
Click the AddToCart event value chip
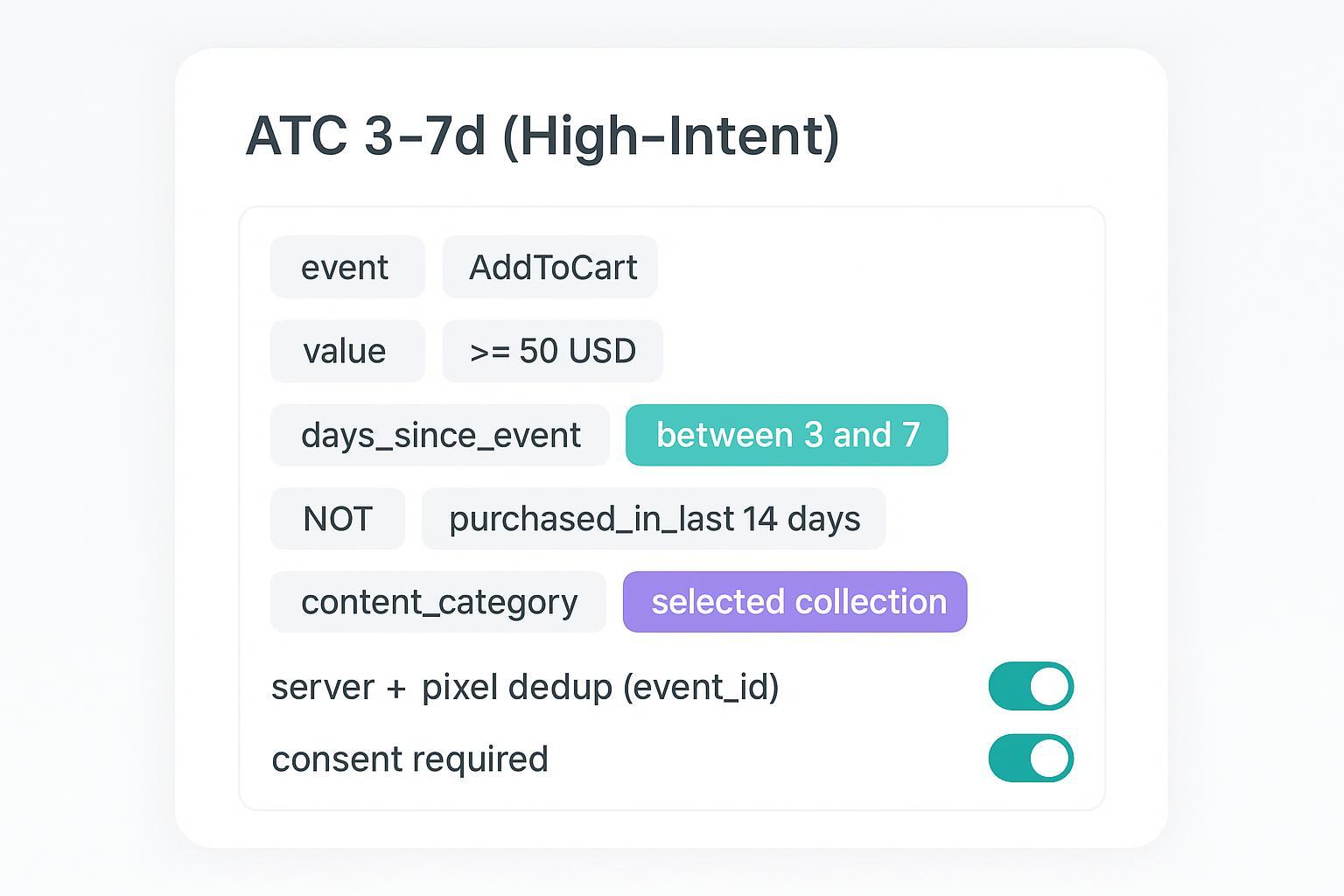[x=549, y=267]
